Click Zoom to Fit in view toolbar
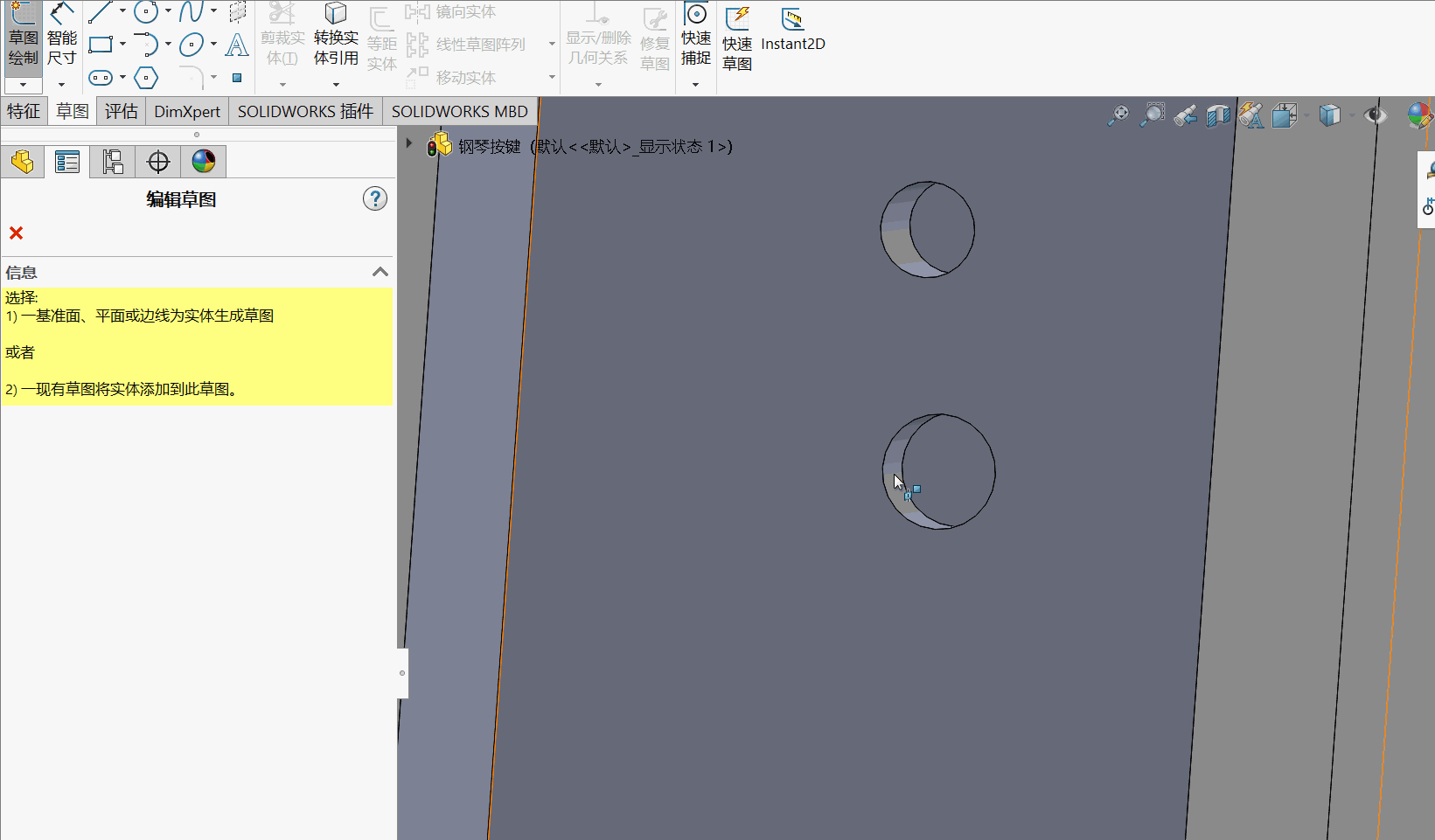 click(x=1118, y=115)
